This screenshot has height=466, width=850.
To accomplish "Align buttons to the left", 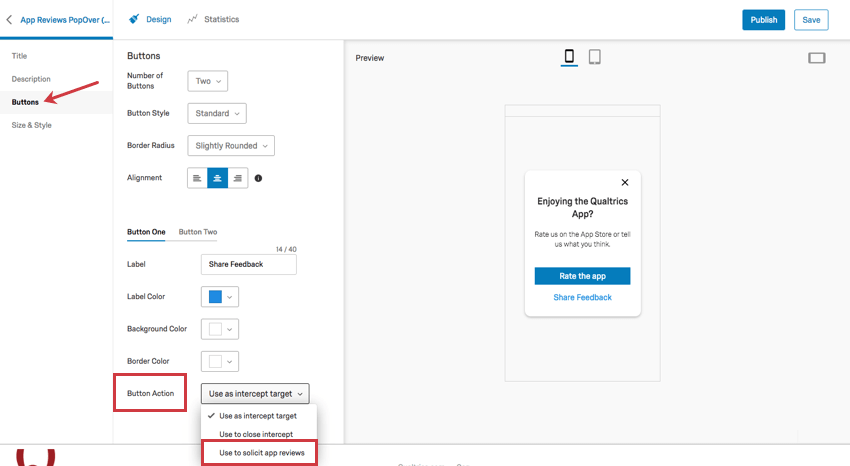I will [197, 178].
